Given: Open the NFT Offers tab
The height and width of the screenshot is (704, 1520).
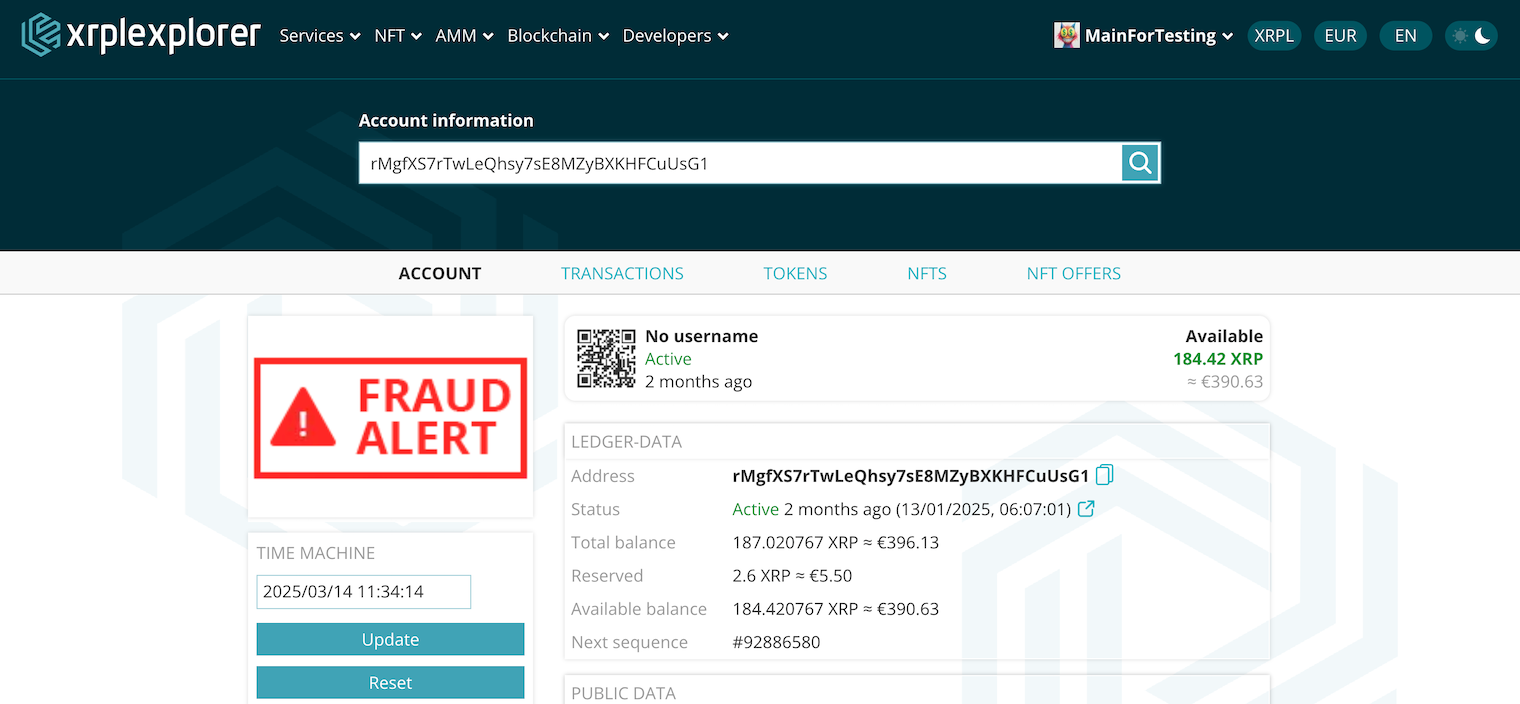Looking at the screenshot, I should [x=1073, y=273].
